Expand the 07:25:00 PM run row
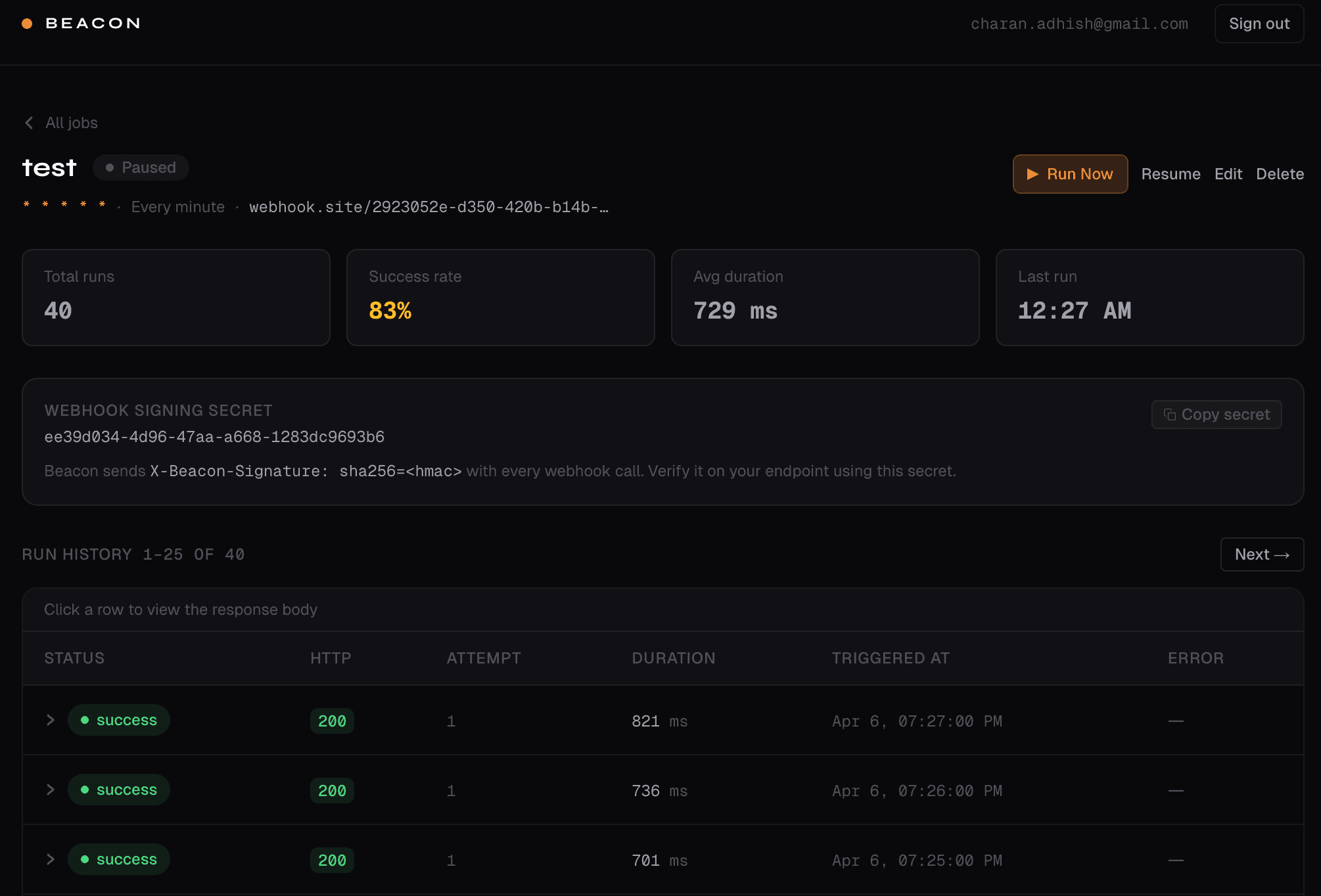This screenshot has height=896, width=1321. pos(51,859)
